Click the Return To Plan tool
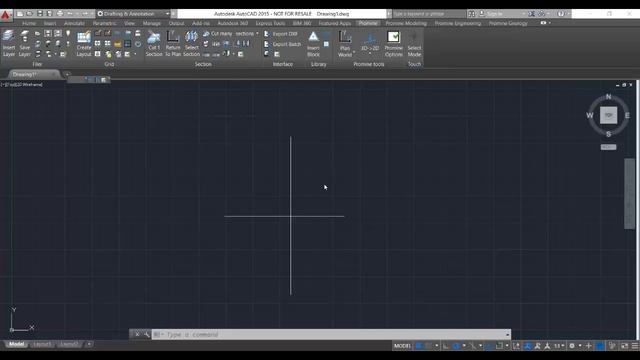 (173, 43)
